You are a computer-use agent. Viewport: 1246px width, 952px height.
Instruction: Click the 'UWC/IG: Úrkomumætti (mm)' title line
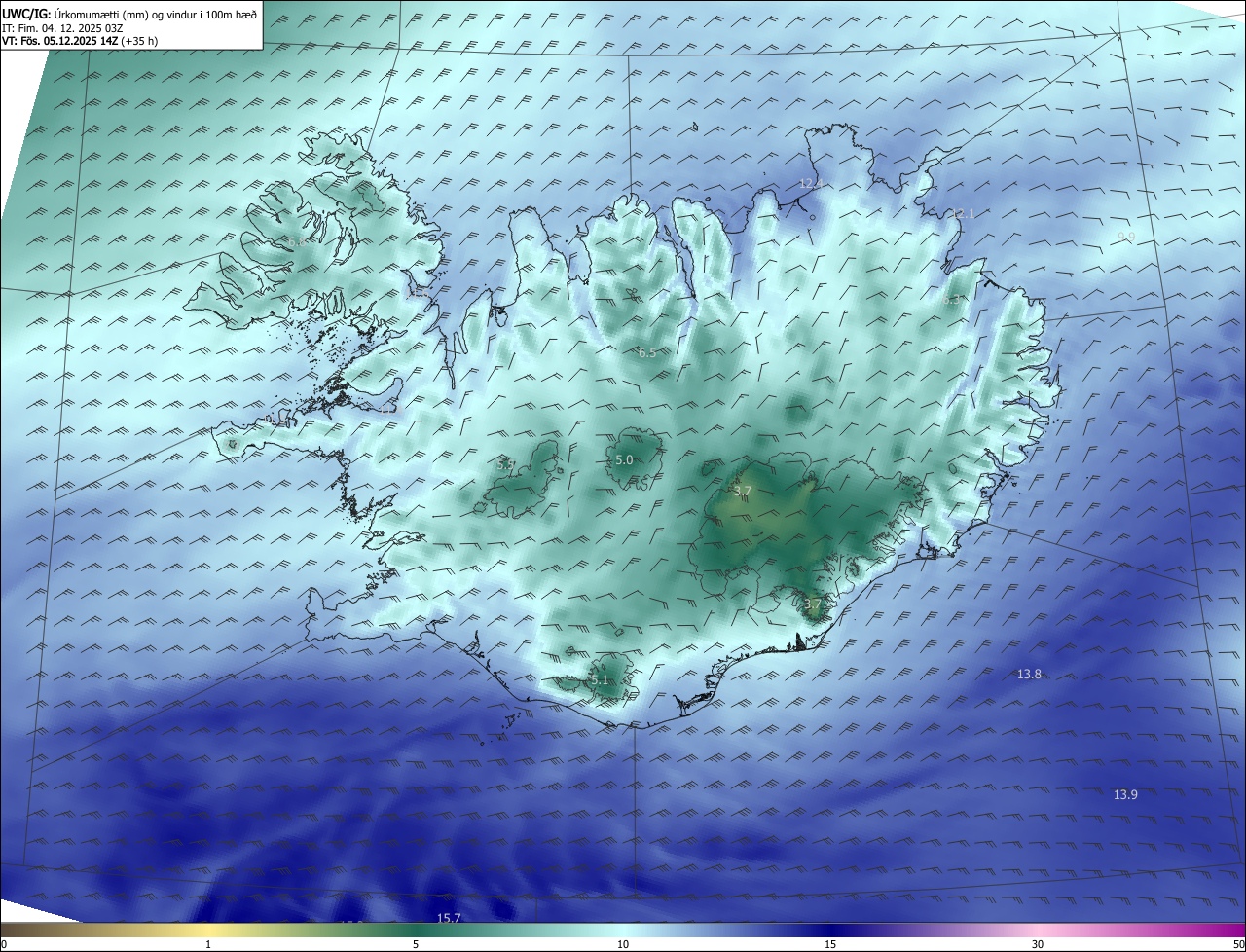[130, 15]
